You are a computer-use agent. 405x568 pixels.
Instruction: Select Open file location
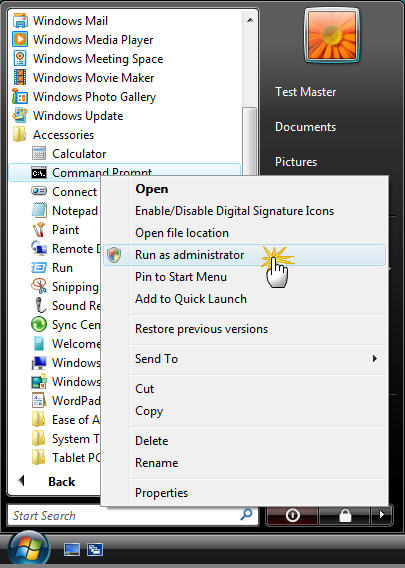click(x=182, y=233)
